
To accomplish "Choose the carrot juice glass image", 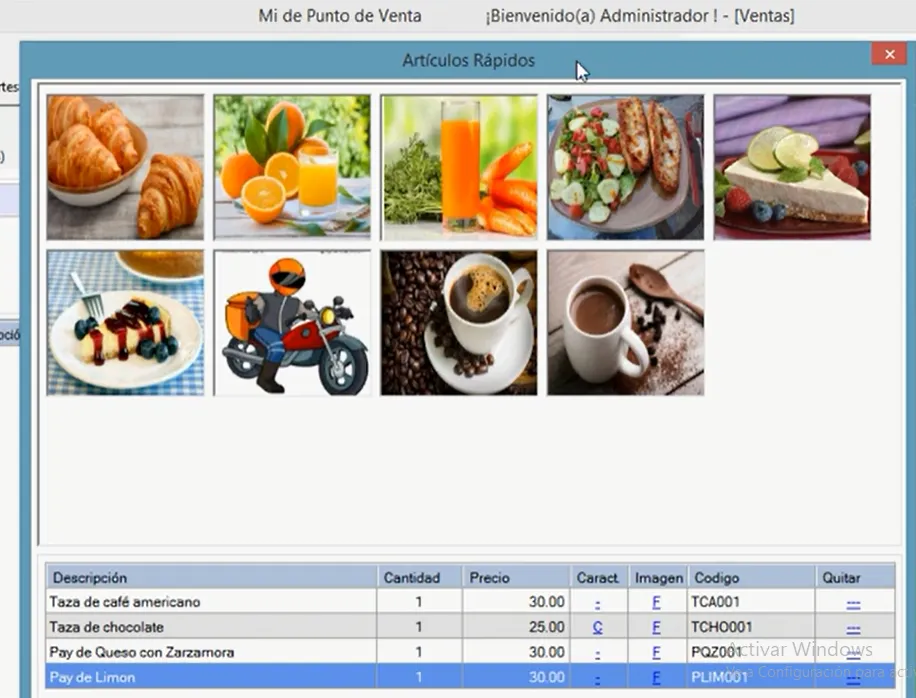I will point(459,167).
